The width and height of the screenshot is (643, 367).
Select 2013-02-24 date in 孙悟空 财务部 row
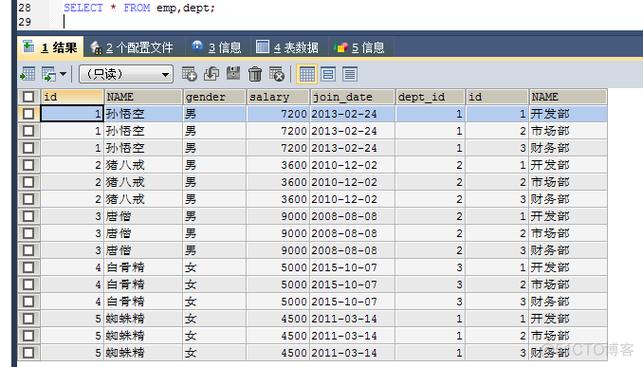point(352,148)
